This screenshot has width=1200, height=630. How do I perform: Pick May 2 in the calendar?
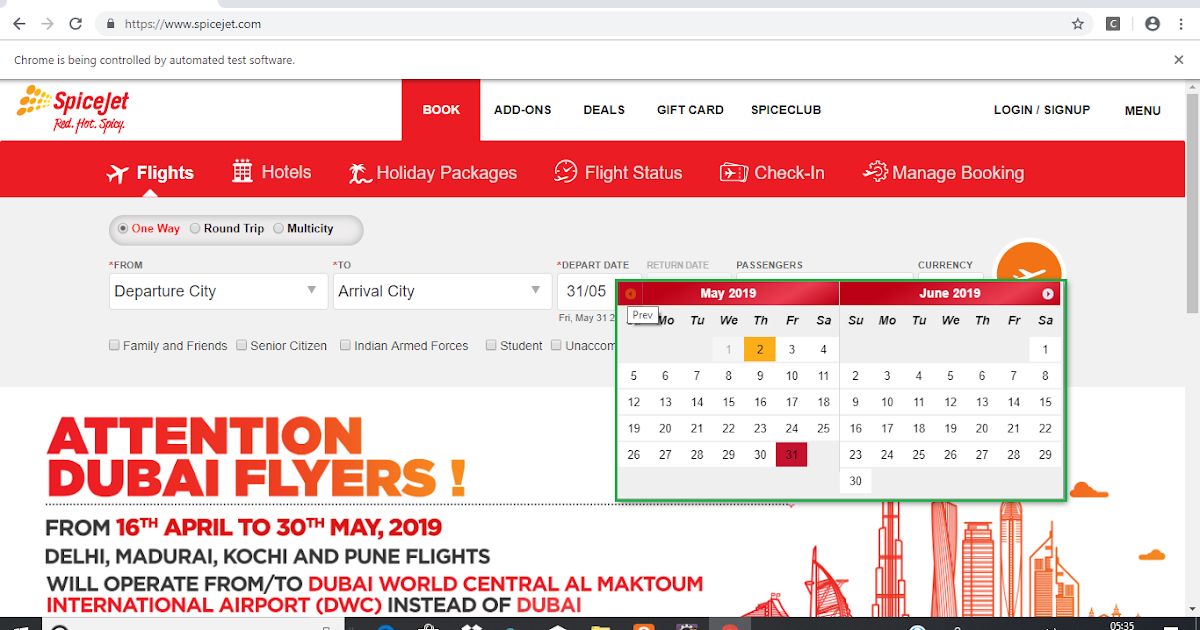[x=760, y=349]
